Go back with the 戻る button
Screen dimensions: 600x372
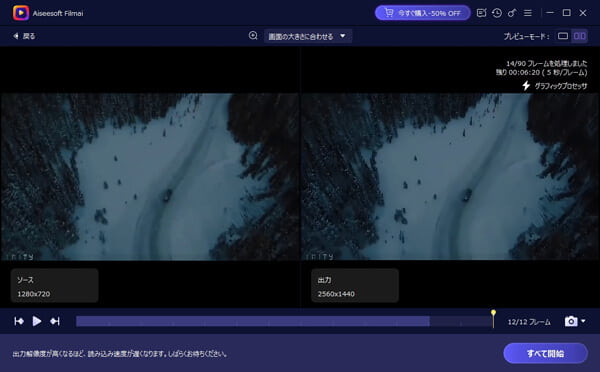coord(24,36)
